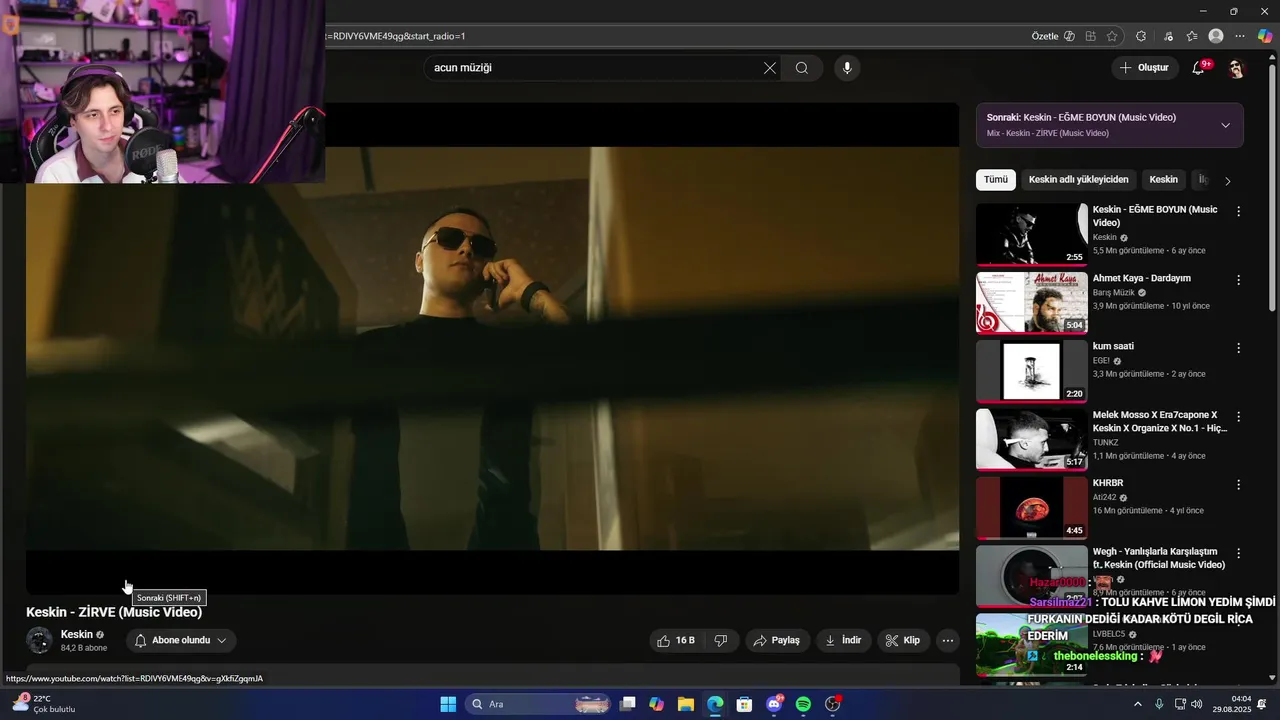This screenshot has width=1280, height=720.
Task: Open options menu for KHRBR video
Action: coord(1238,485)
